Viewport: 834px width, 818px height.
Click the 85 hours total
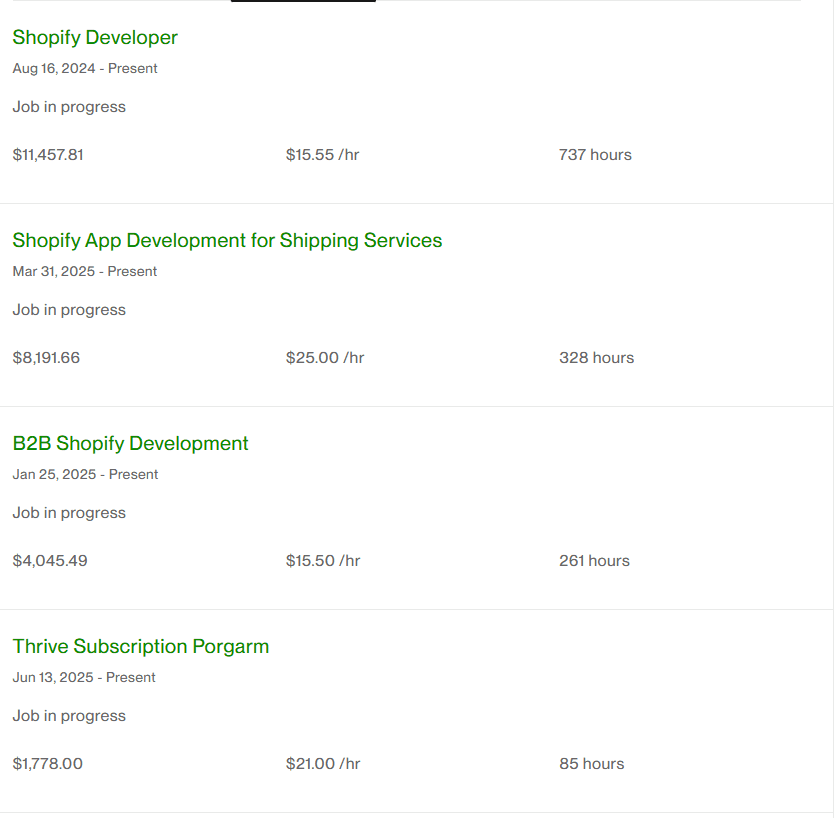tap(591, 764)
